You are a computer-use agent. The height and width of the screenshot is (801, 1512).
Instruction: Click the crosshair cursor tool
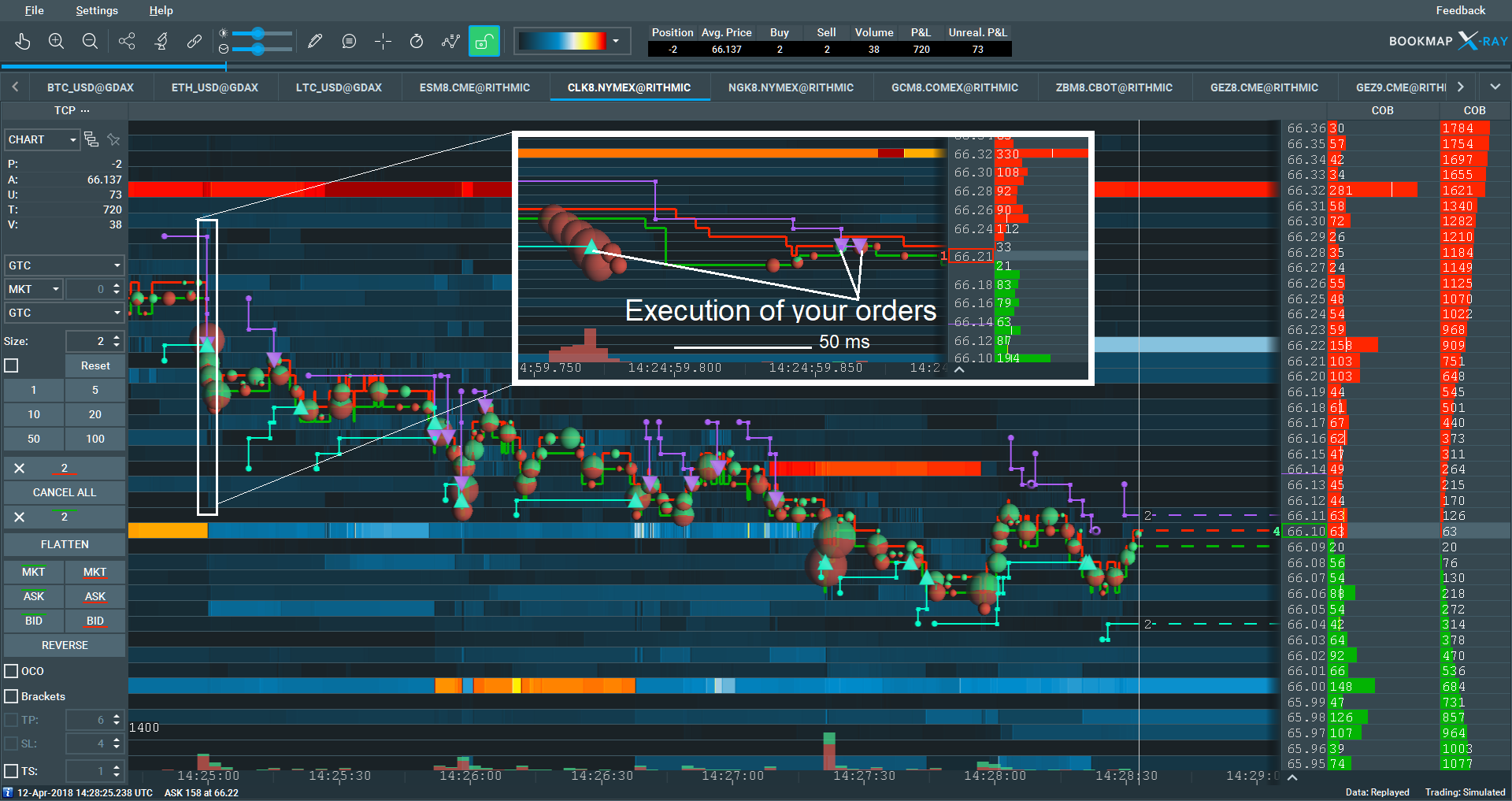[x=383, y=41]
